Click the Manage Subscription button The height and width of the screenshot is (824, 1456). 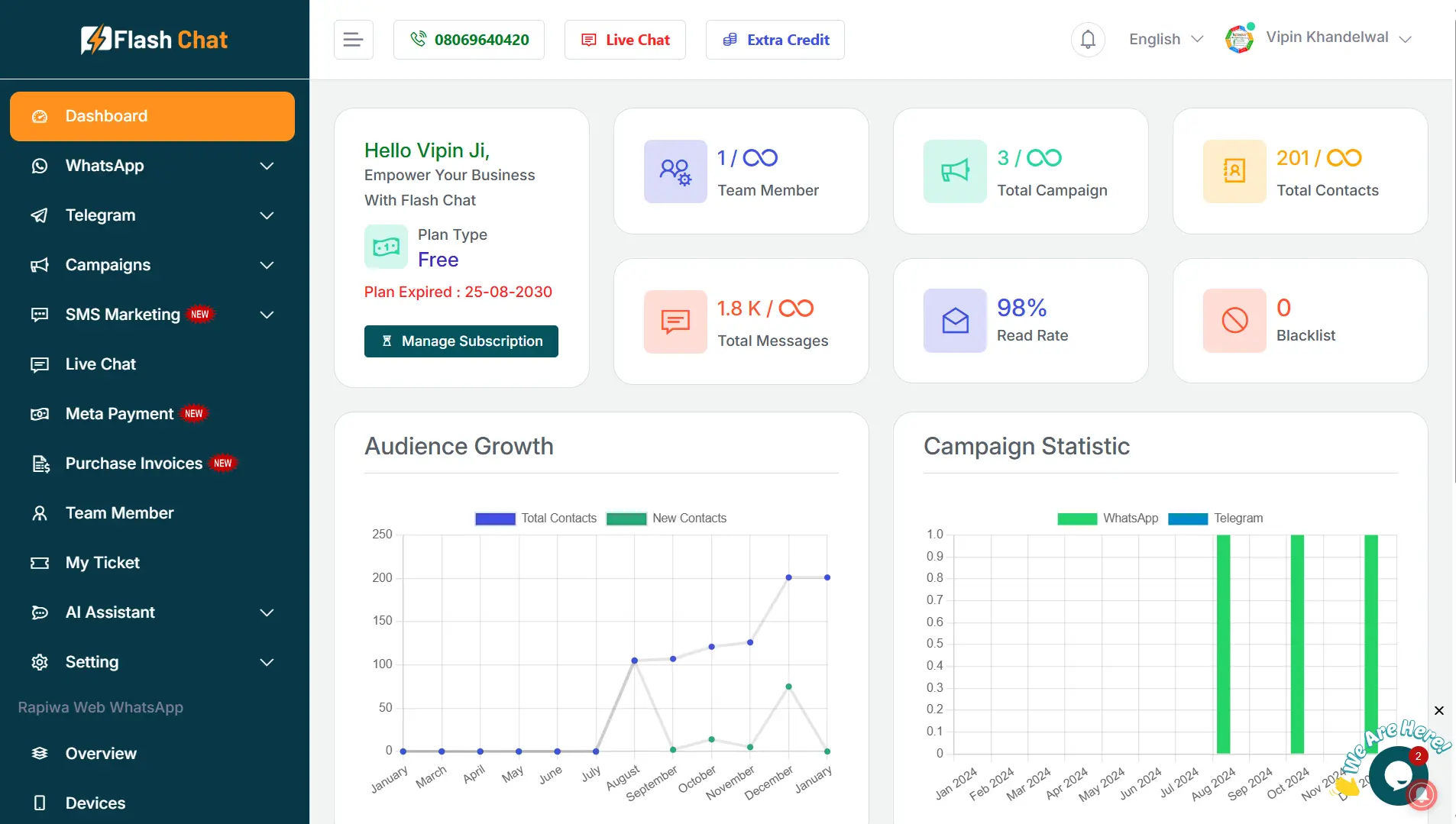point(461,341)
